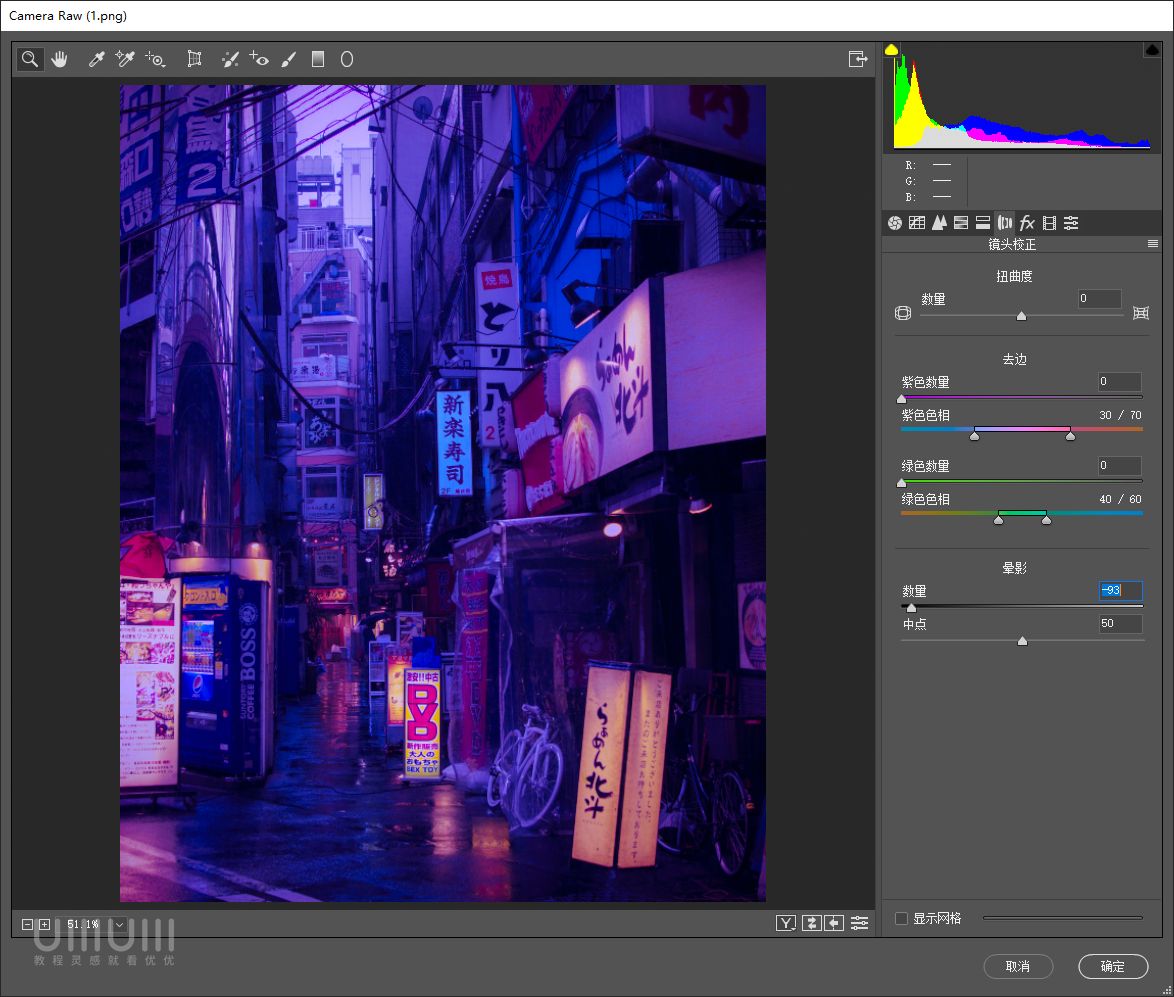Click the 取消 button
The width and height of the screenshot is (1174, 997).
pyautogui.click(x=1018, y=966)
